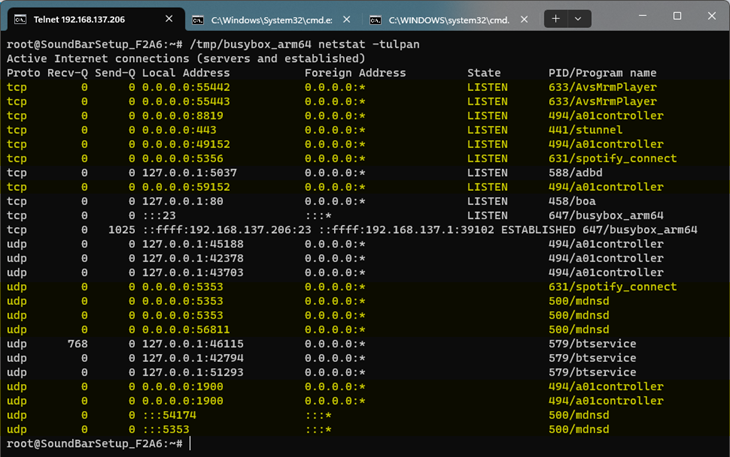730x457 pixels.
Task: Click the Send-Q value 1025
Action: pos(122,230)
